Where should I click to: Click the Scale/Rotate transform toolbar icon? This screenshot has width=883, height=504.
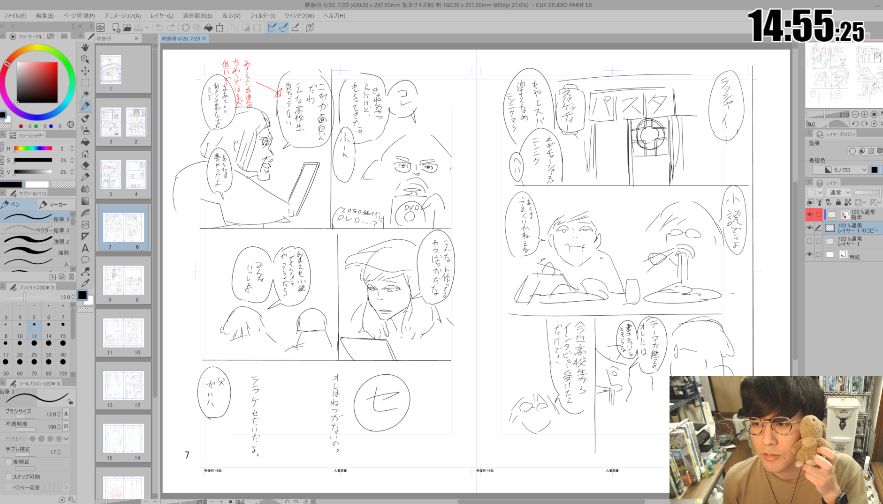point(220,27)
